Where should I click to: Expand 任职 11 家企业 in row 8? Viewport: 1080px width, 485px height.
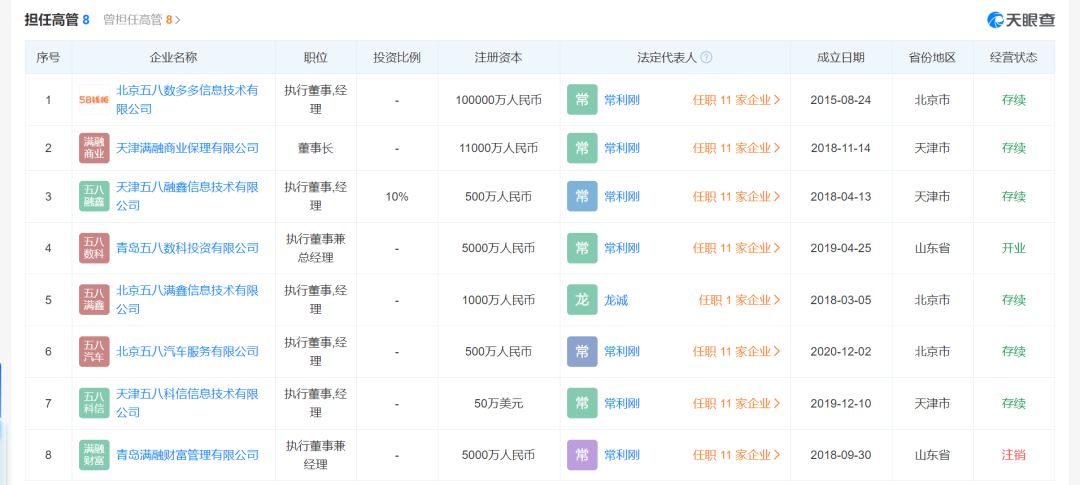(x=736, y=455)
